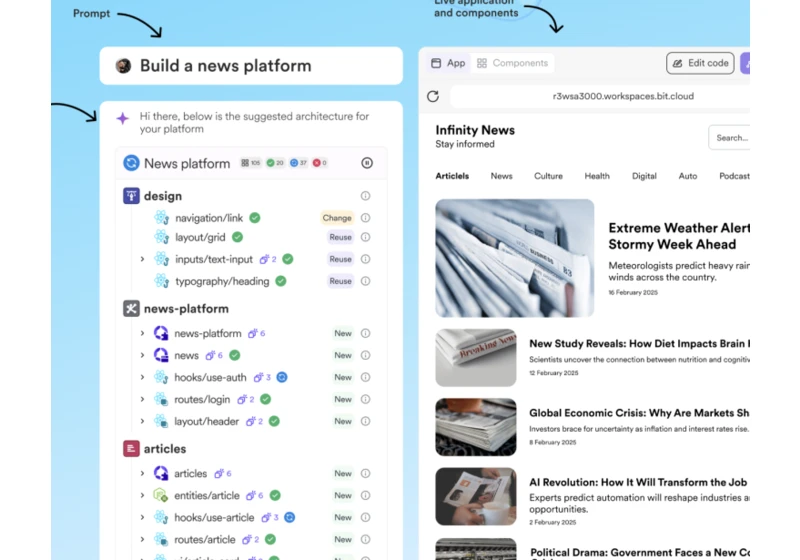The width and height of the screenshot is (800, 560).
Task: Click the Podcast category tab
Action: coord(734,176)
